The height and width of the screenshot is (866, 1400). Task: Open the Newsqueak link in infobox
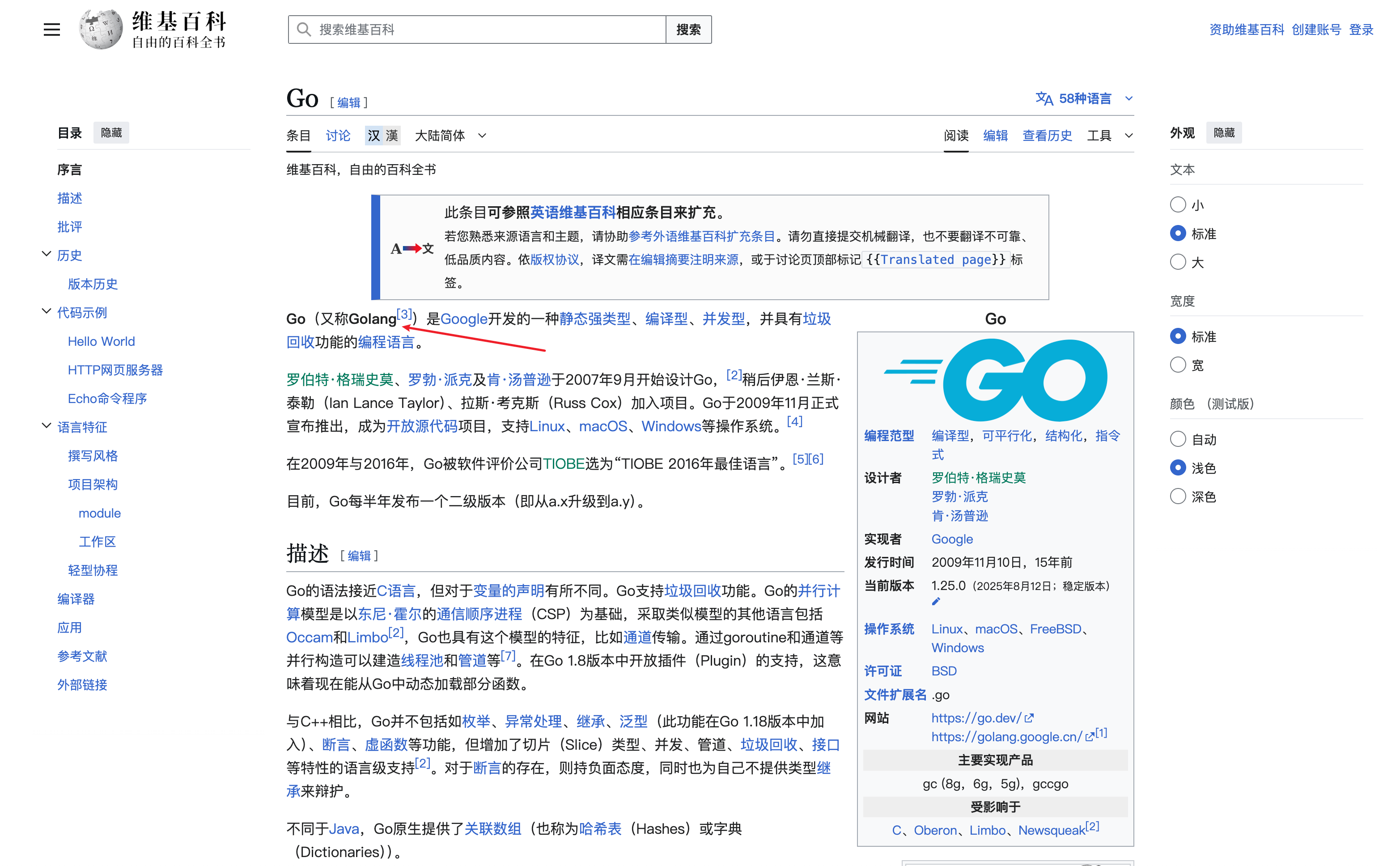click(x=1051, y=831)
